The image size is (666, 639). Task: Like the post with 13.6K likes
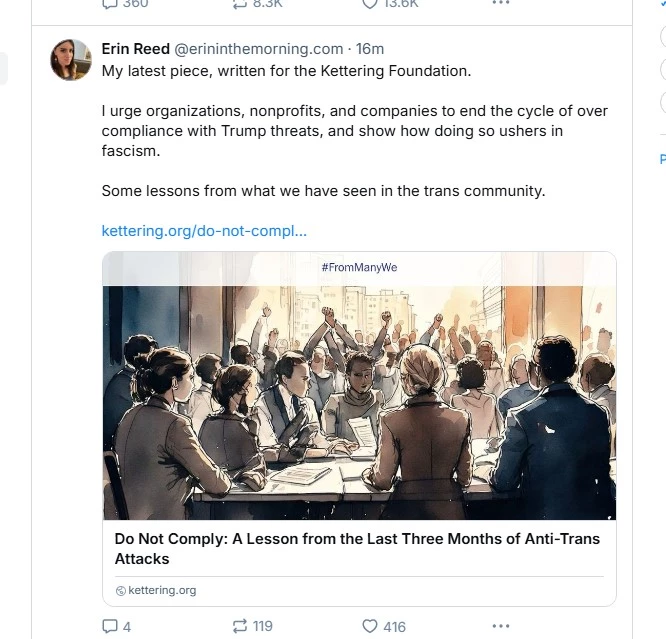coord(370,4)
